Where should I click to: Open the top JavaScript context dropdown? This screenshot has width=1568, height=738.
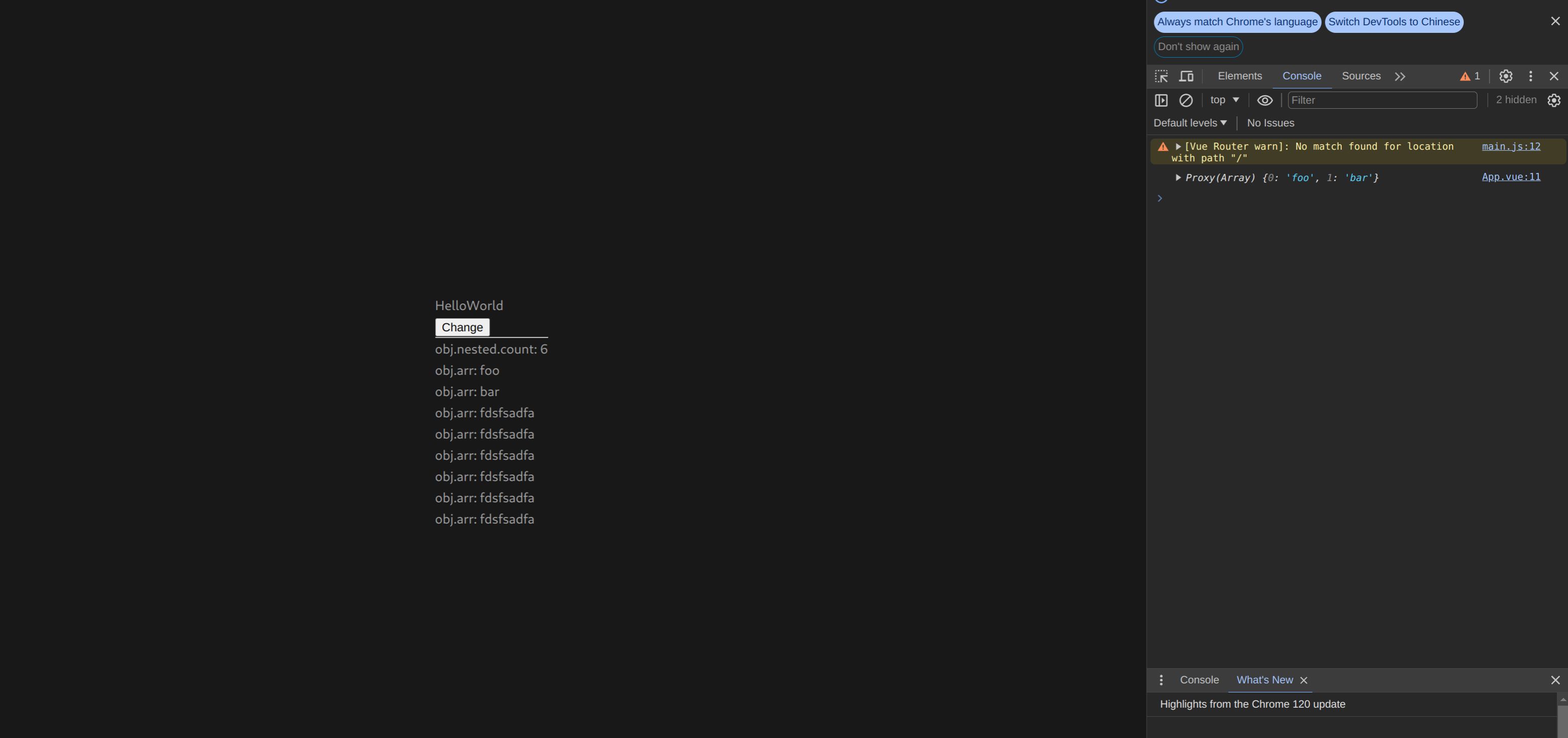click(x=1224, y=100)
